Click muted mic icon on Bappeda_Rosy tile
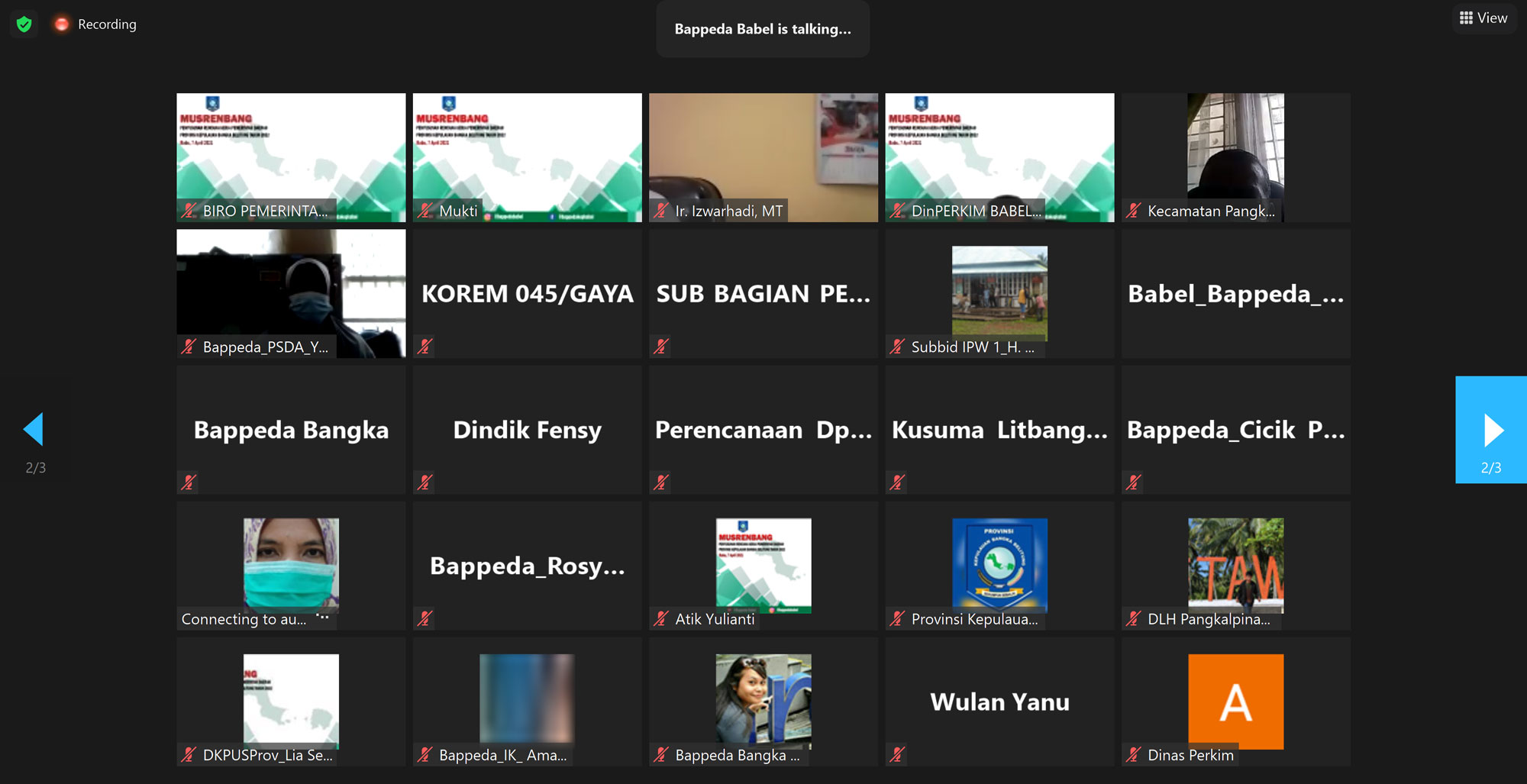Image resolution: width=1527 pixels, height=784 pixels. pos(425,618)
